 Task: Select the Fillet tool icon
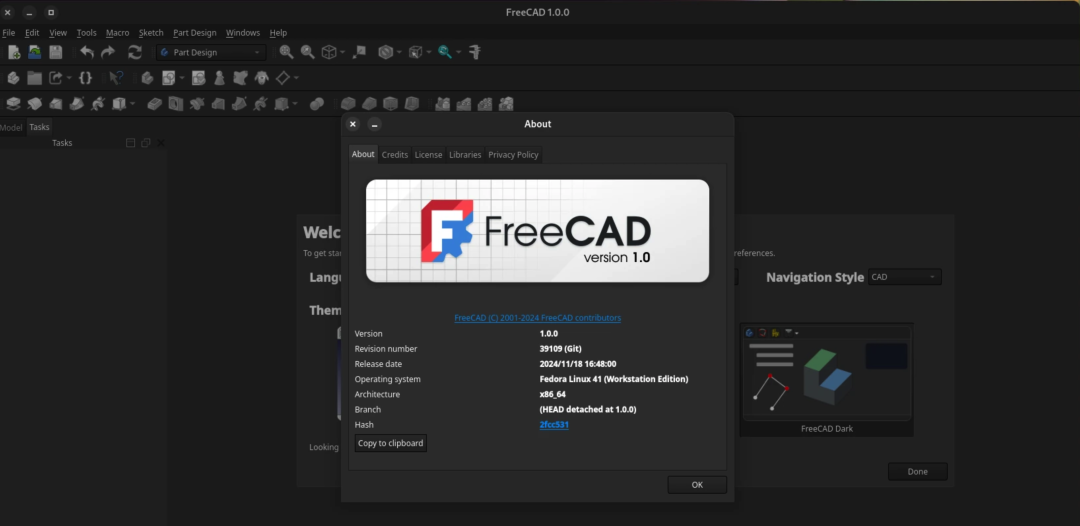click(x=349, y=104)
